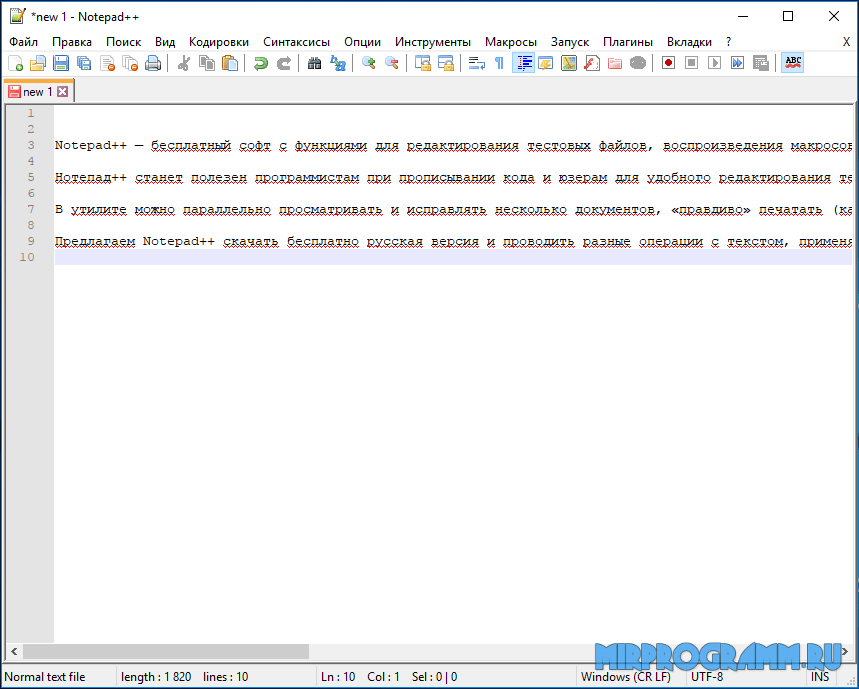
Task: Toggle ABC spell check button
Action: point(793,64)
